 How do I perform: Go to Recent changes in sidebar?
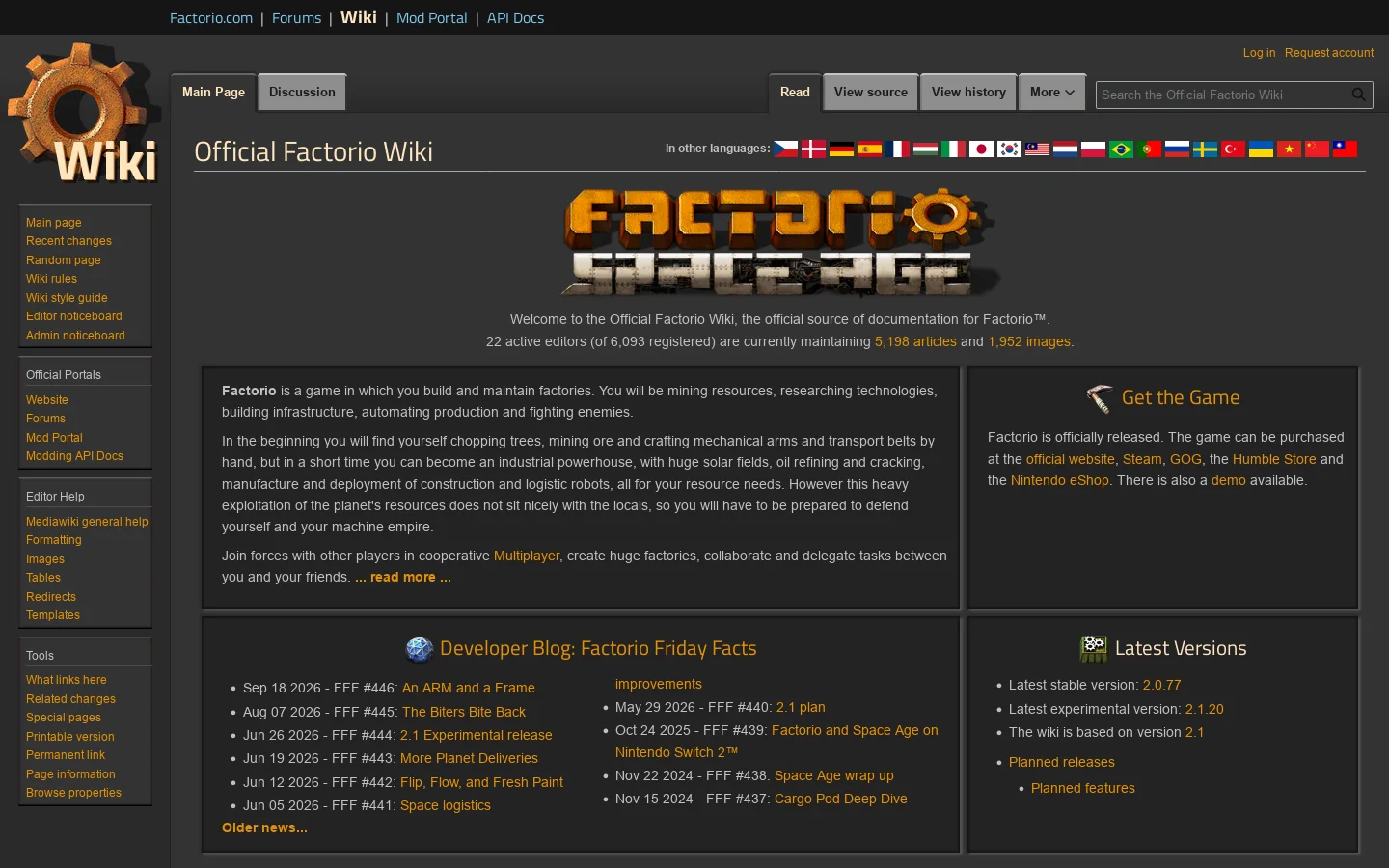(x=68, y=241)
